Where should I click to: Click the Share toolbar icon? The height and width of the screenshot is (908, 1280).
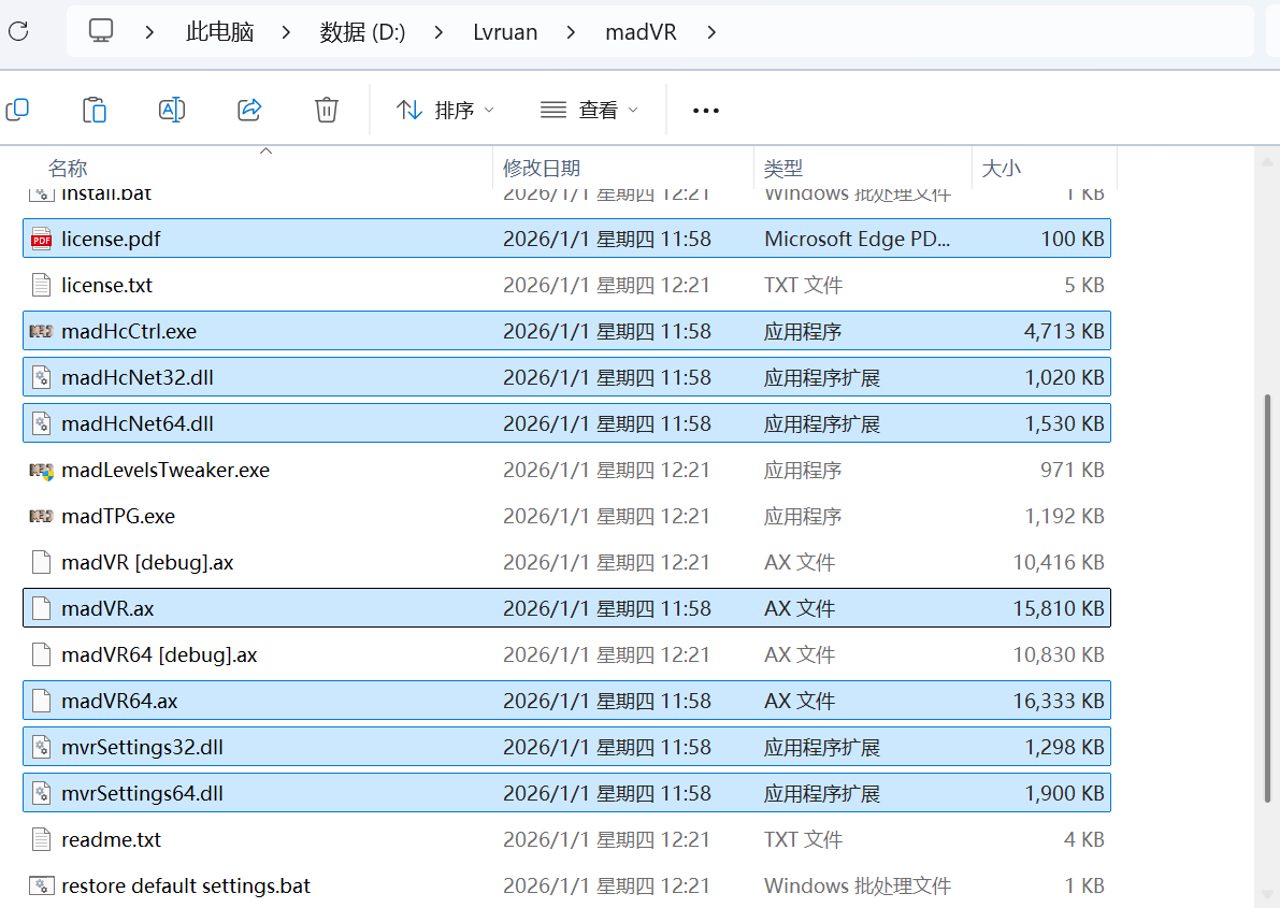pos(249,110)
